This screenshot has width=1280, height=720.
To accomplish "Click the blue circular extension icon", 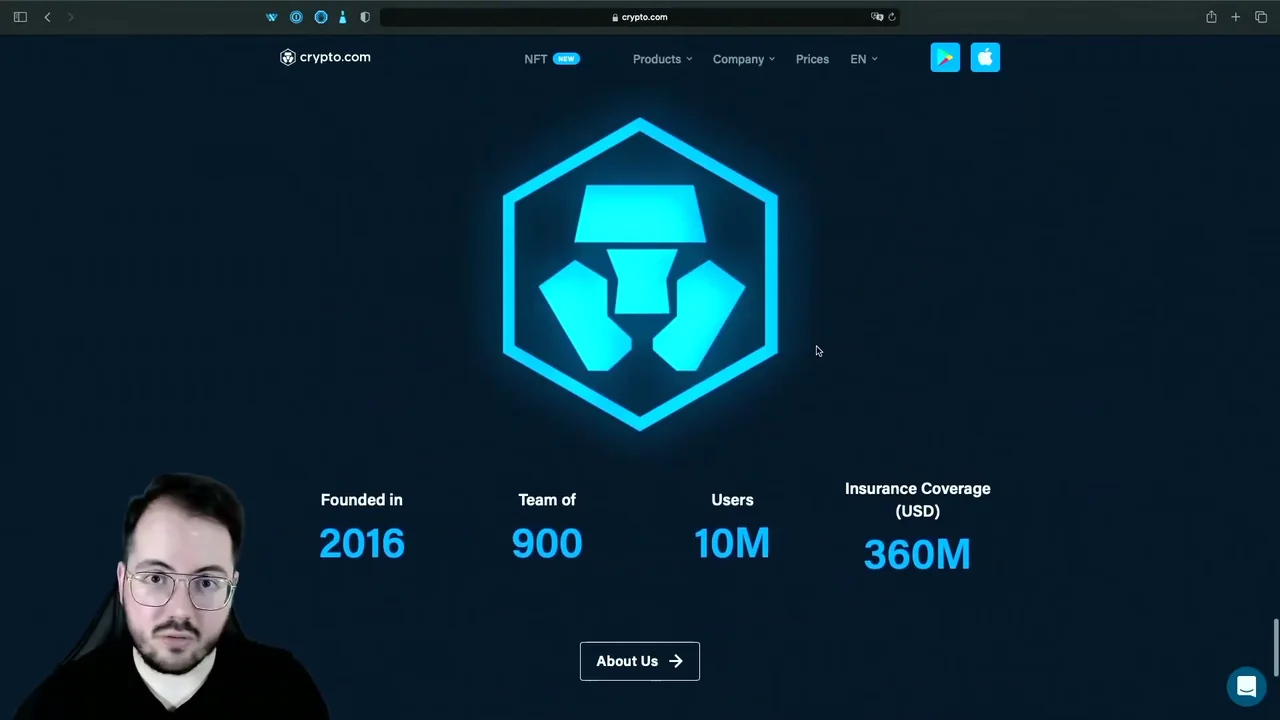I will pyautogui.click(x=321, y=17).
